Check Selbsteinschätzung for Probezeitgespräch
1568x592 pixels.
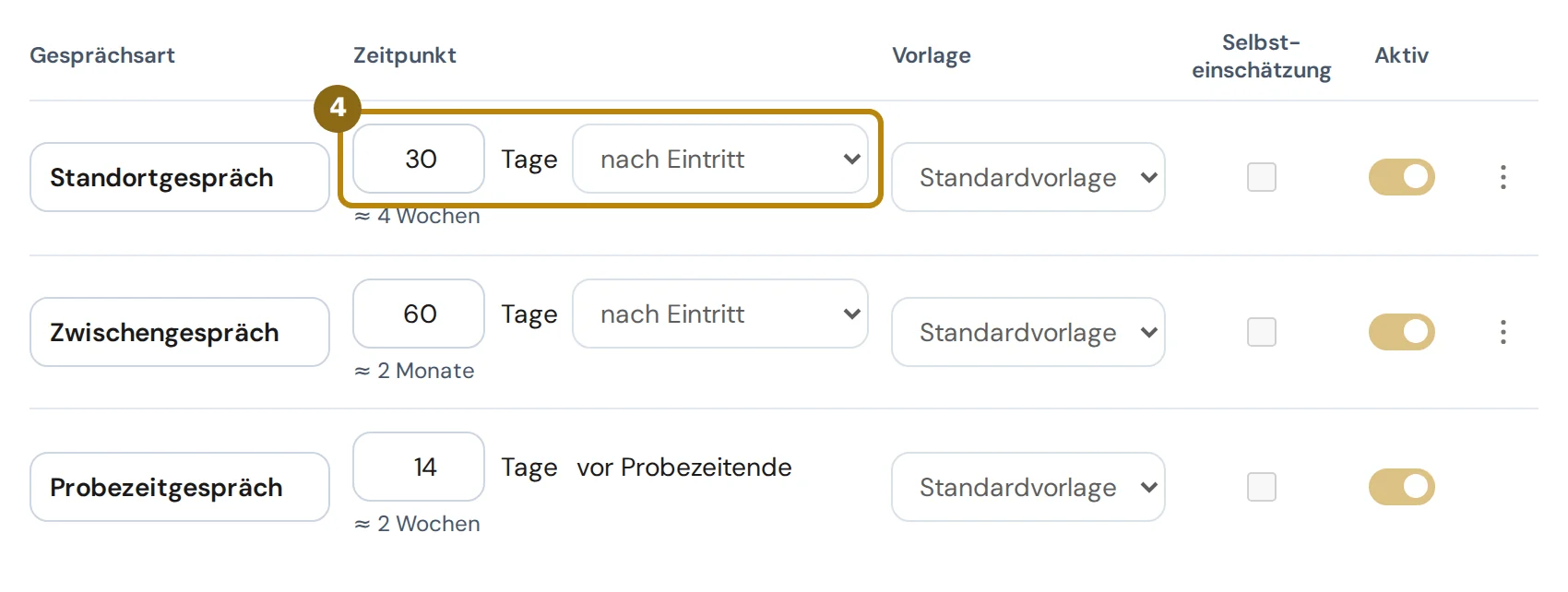(x=1262, y=487)
